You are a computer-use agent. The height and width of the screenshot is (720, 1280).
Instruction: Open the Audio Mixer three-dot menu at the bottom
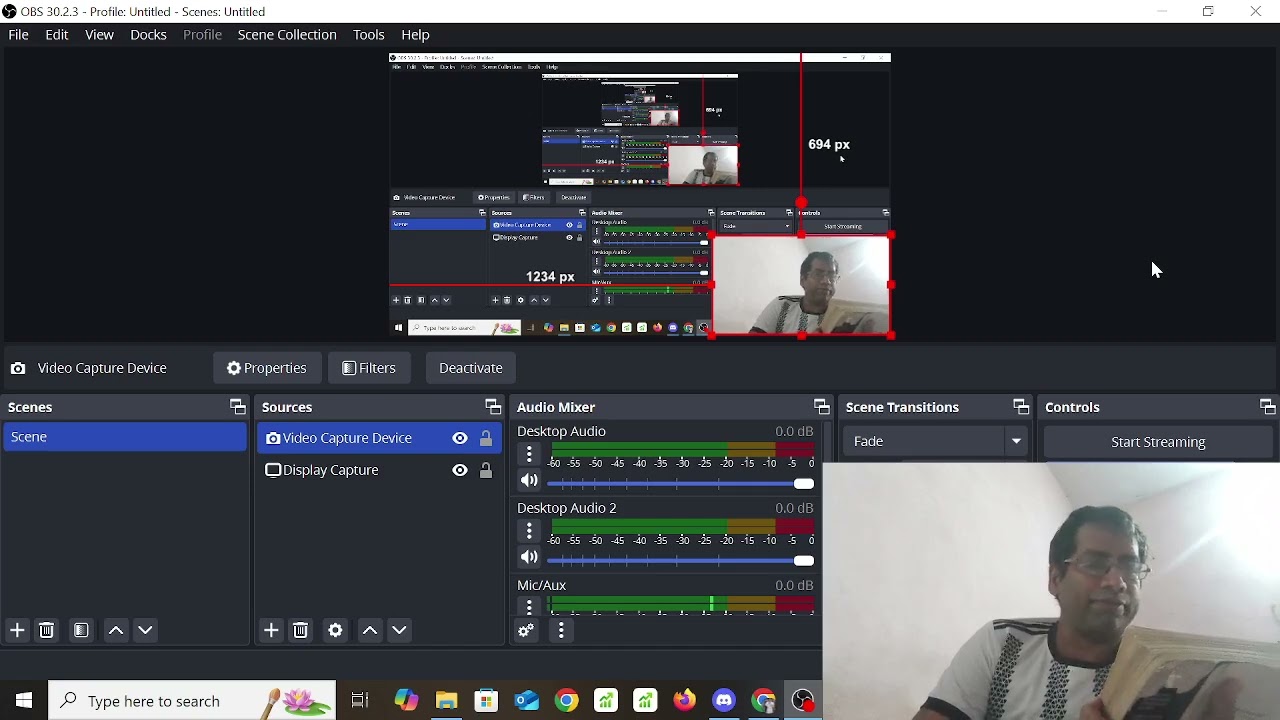pyautogui.click(x=561, y=630)
